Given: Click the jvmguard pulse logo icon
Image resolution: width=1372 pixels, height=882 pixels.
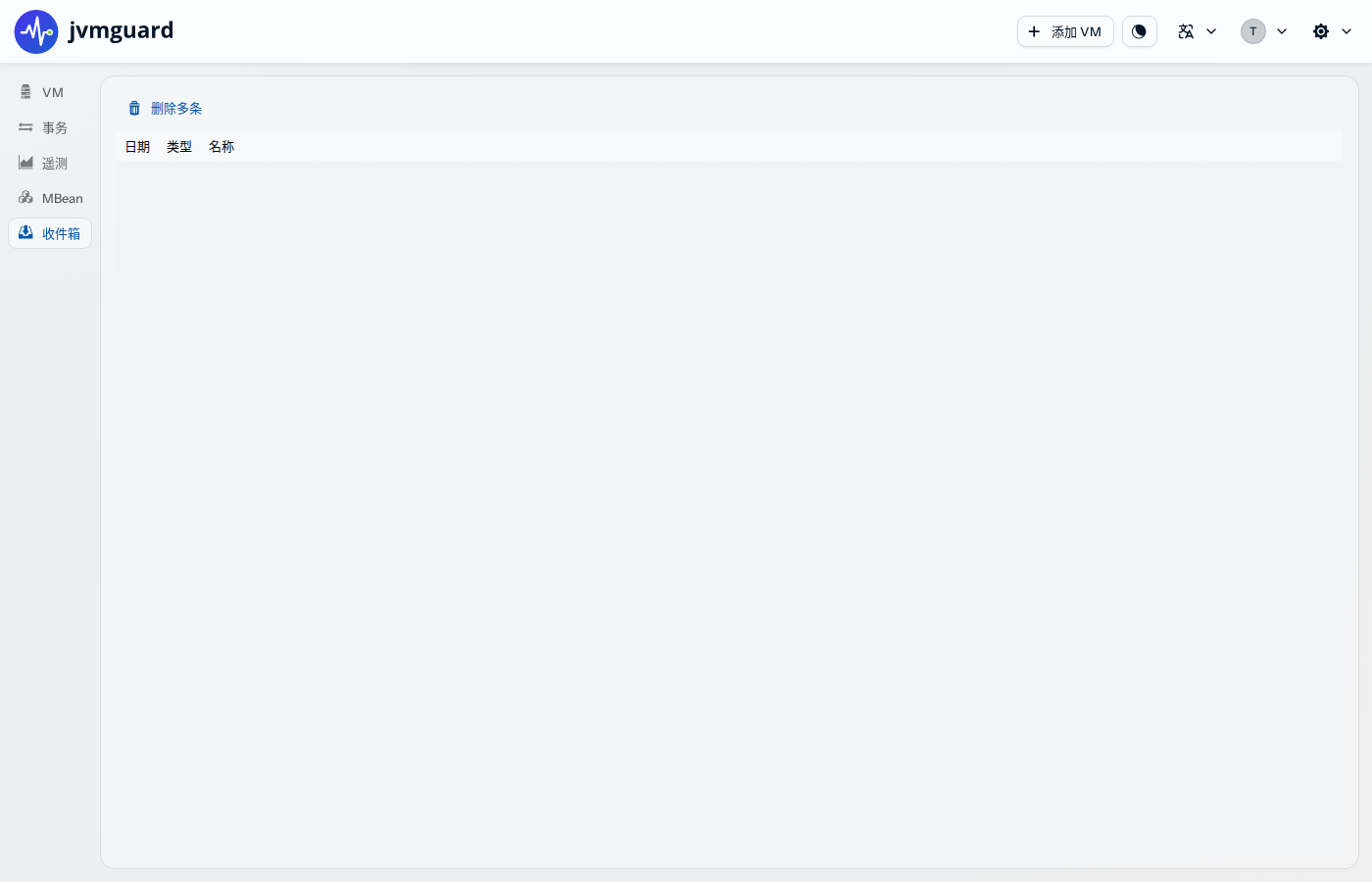Looking at the screenshot, I should [36, 31].
